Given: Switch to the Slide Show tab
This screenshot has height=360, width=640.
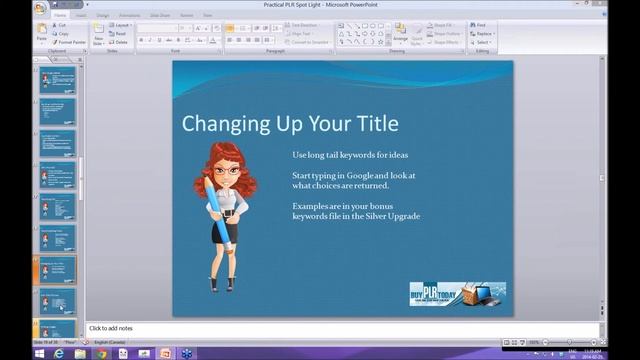Looking at the screenshot, I should point(160,15).
